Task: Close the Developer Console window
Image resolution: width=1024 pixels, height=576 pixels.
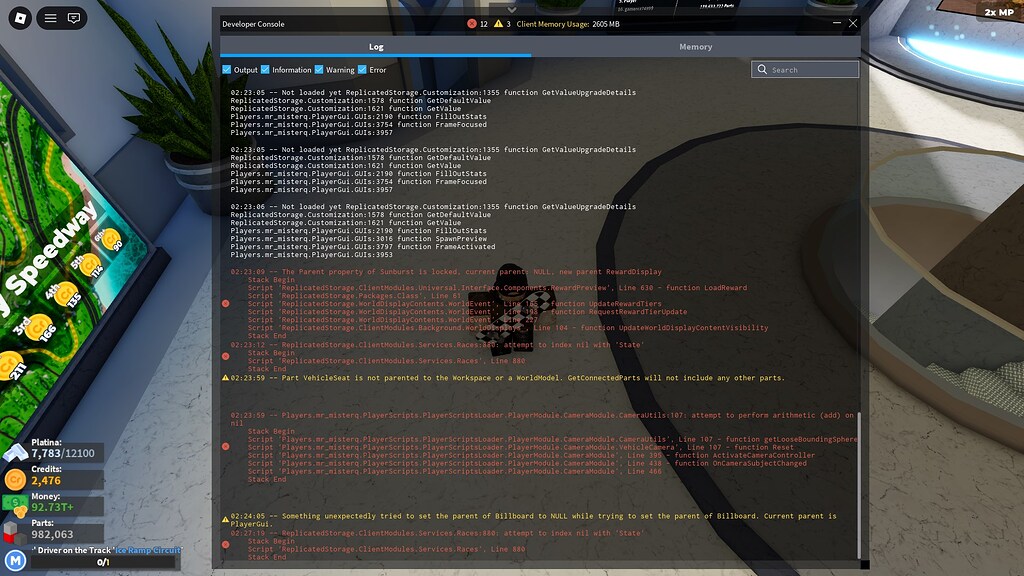Action: tap(853, 23)
